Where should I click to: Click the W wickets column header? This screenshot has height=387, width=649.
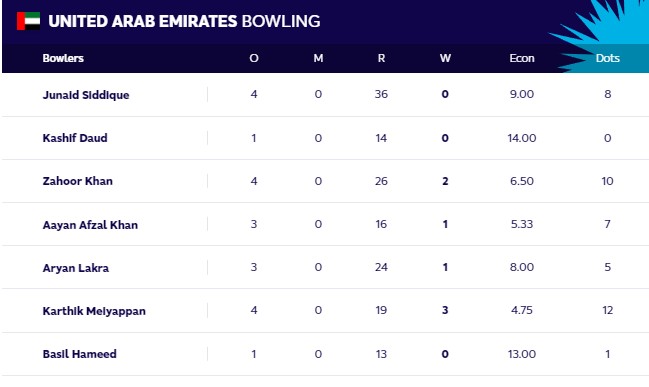[x=445, y=58]
